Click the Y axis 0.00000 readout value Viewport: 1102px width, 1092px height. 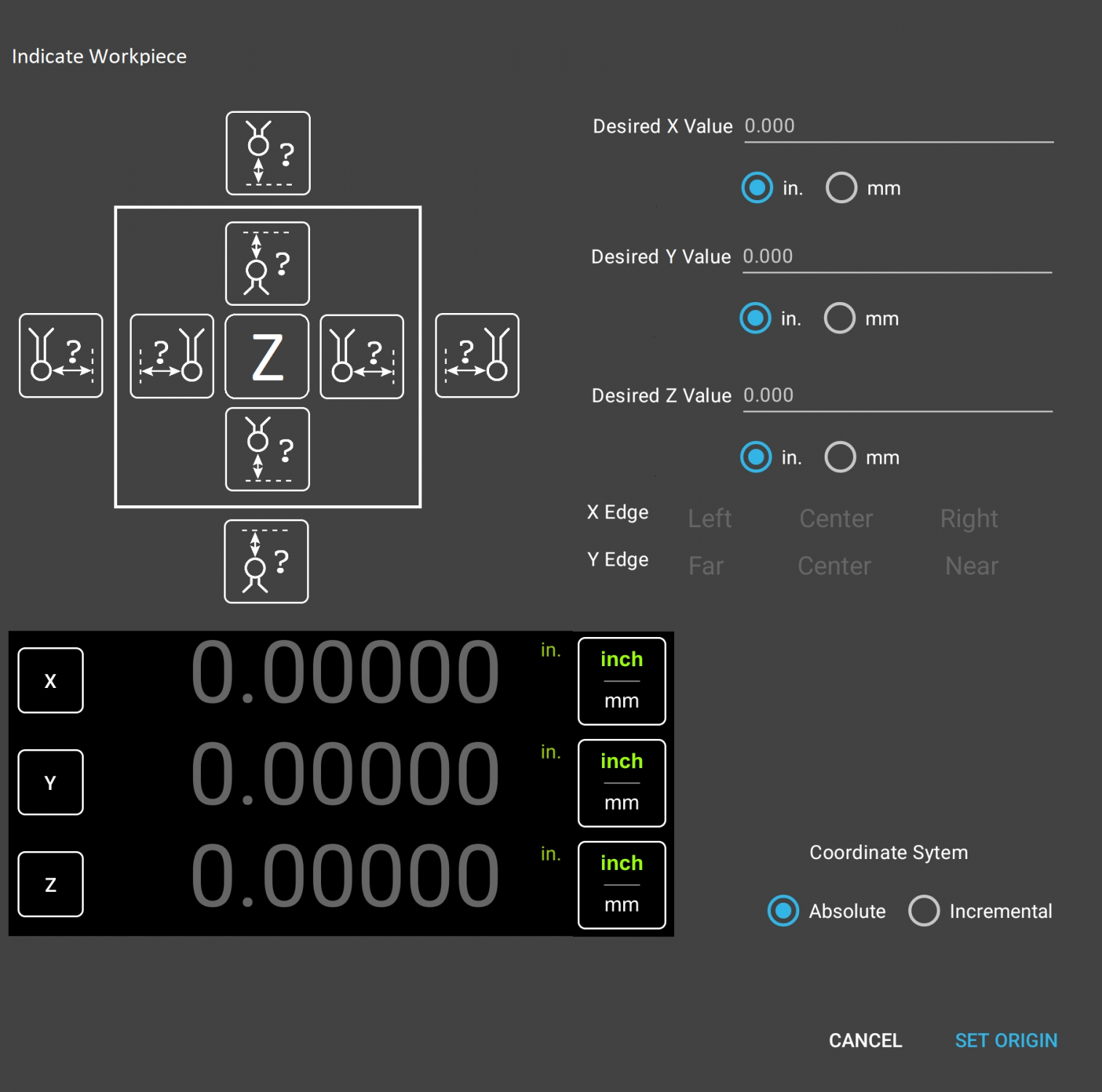tap(345, 774)
